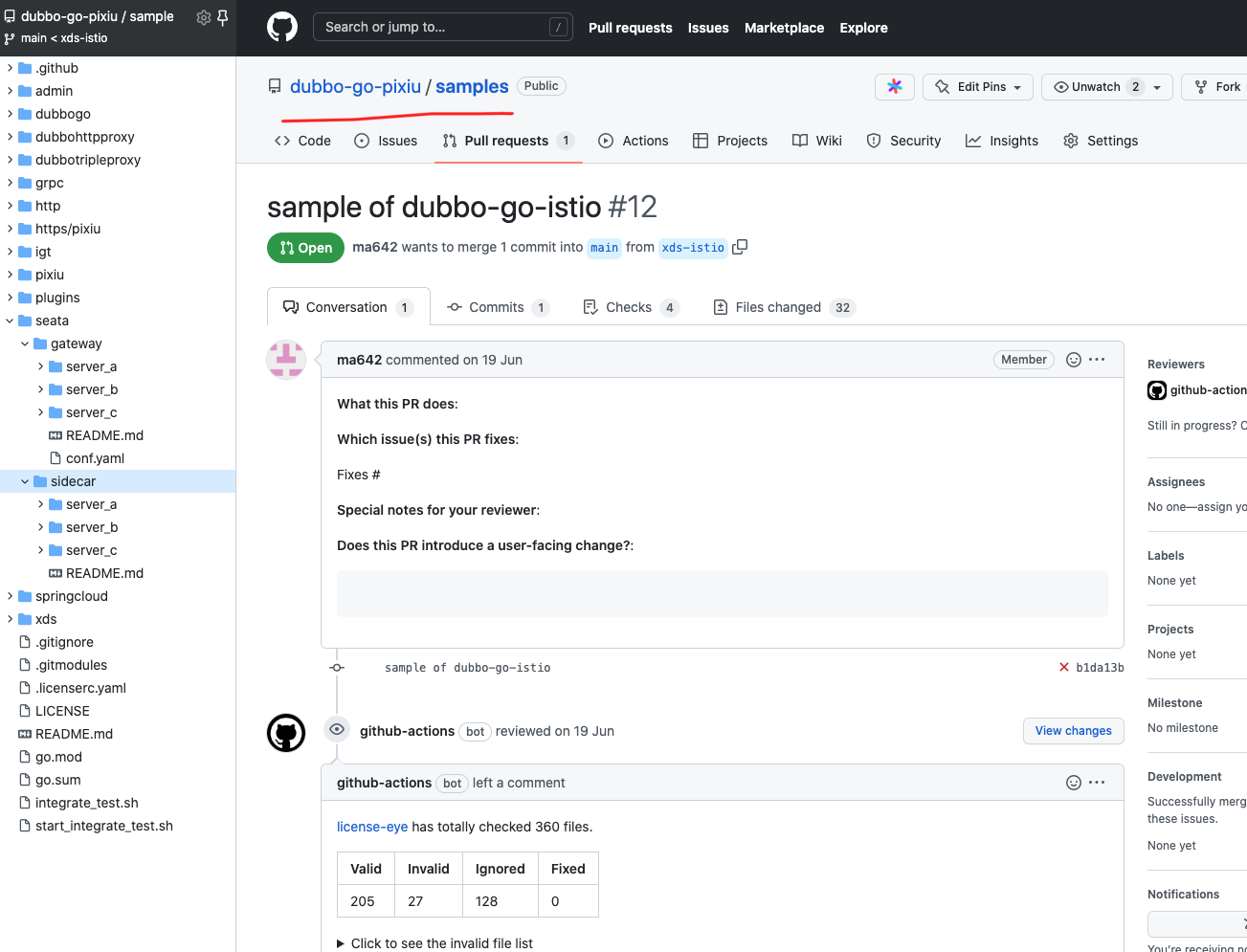This screenshot has width=1247, height=952.
Task: Click the Open pull request status badge
Action: pyautogui.click(x=305, y=248)
